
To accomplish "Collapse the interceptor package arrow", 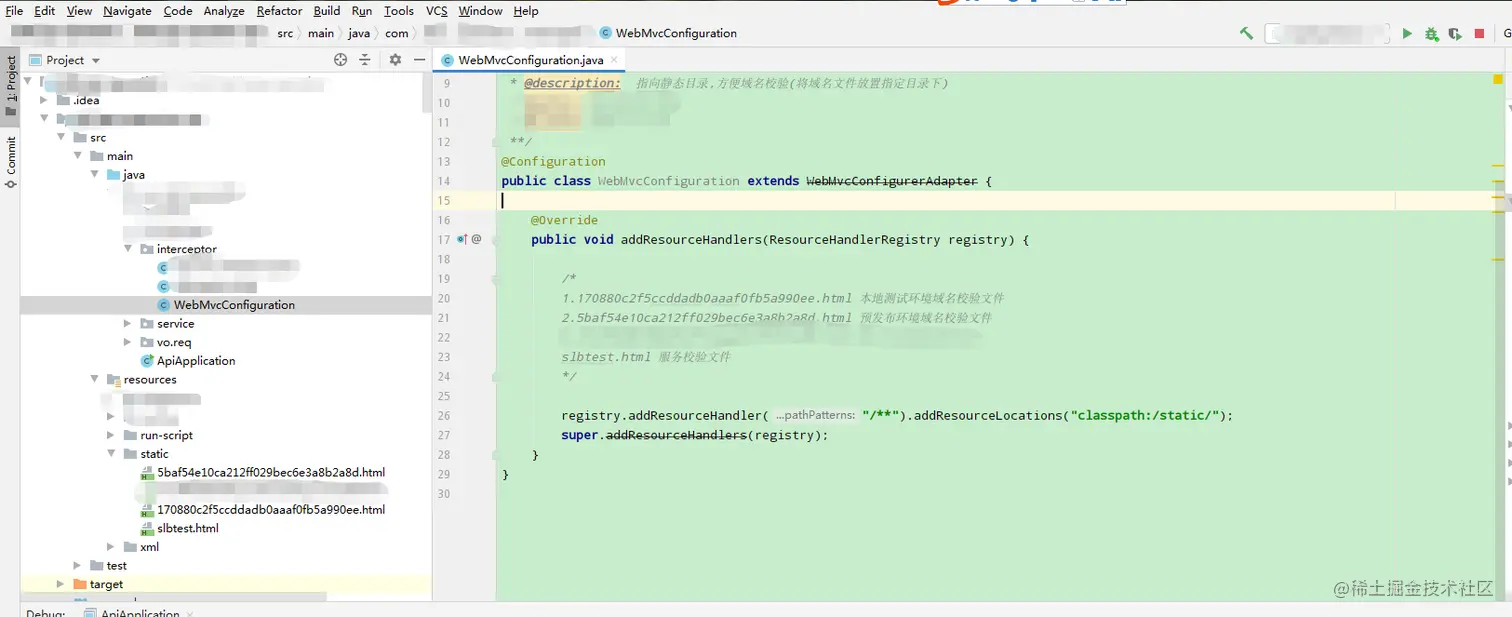I will [x=128, y=249].
